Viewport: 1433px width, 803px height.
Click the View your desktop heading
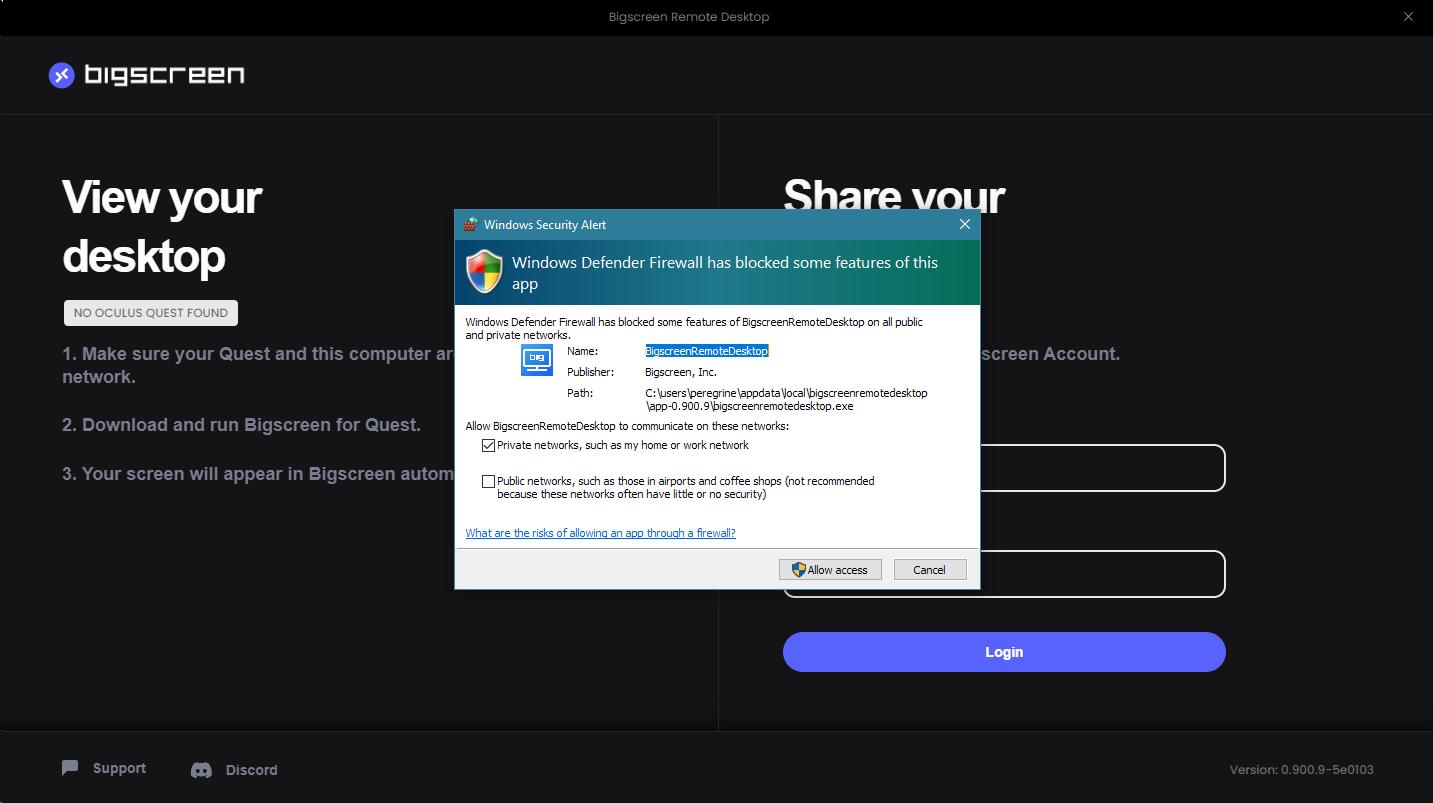[x=162, y=227]
